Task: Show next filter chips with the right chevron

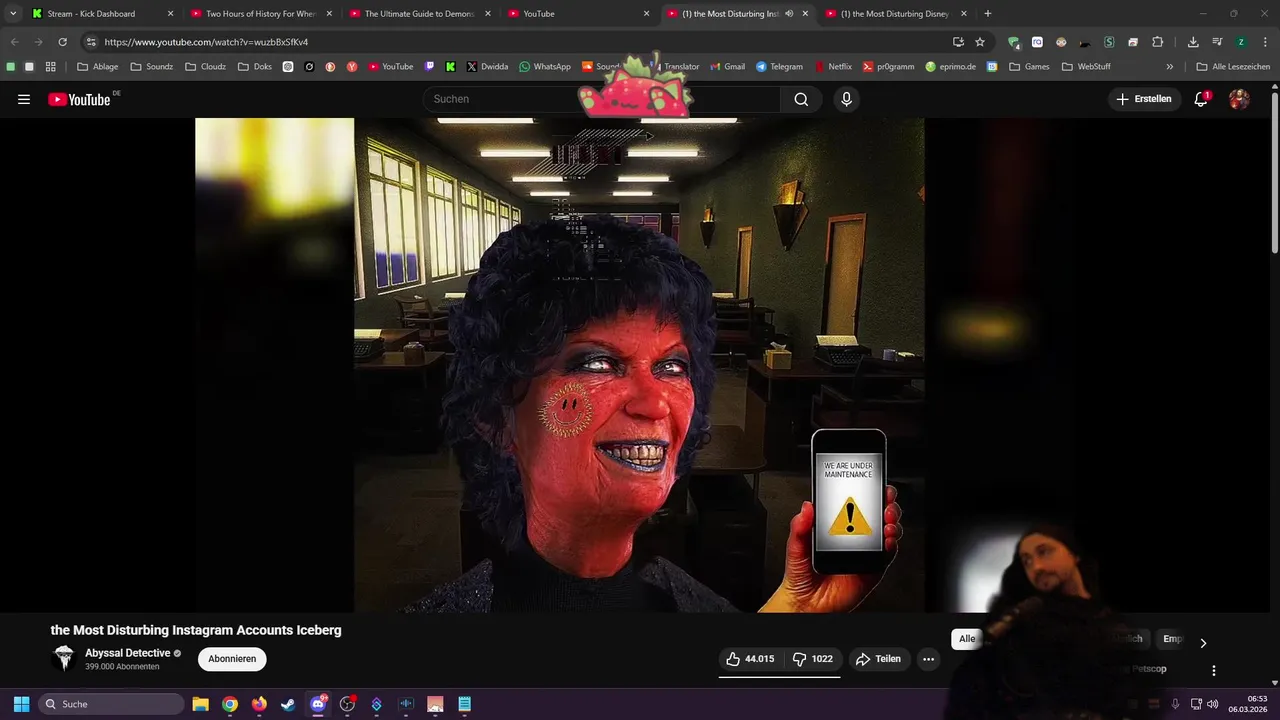Action: tap(1203, 643)
